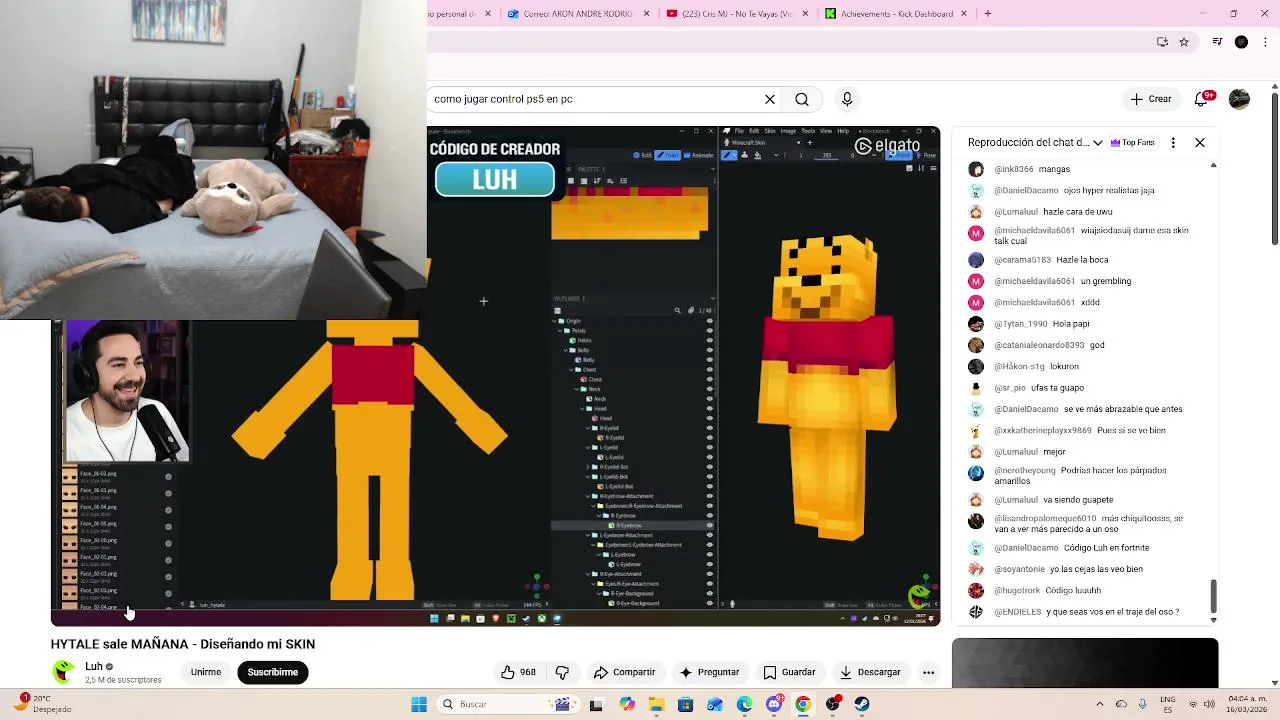Open the File menu in Blockbench
Image resolution: width=1280 pixels, height=720 pixels.
click(740, 131)
